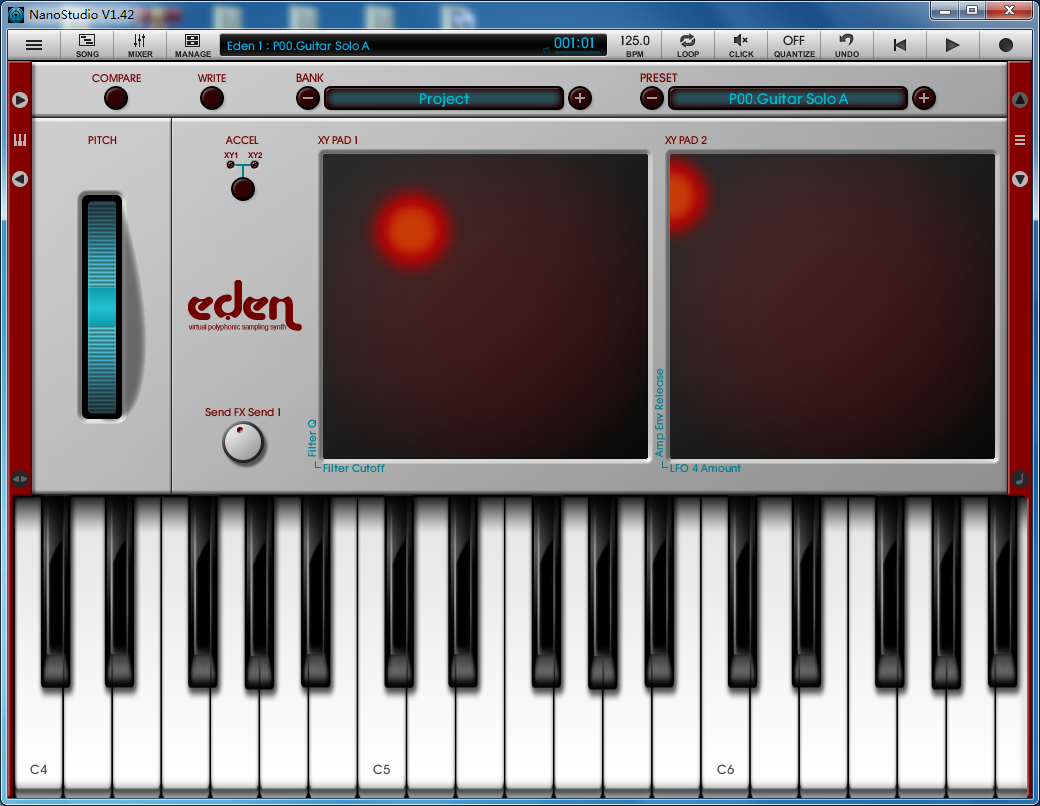This screenshot has height=806, width=1040.
Task: Click the 125.0 BPM tempo display
Action: [x=635, y=45]
